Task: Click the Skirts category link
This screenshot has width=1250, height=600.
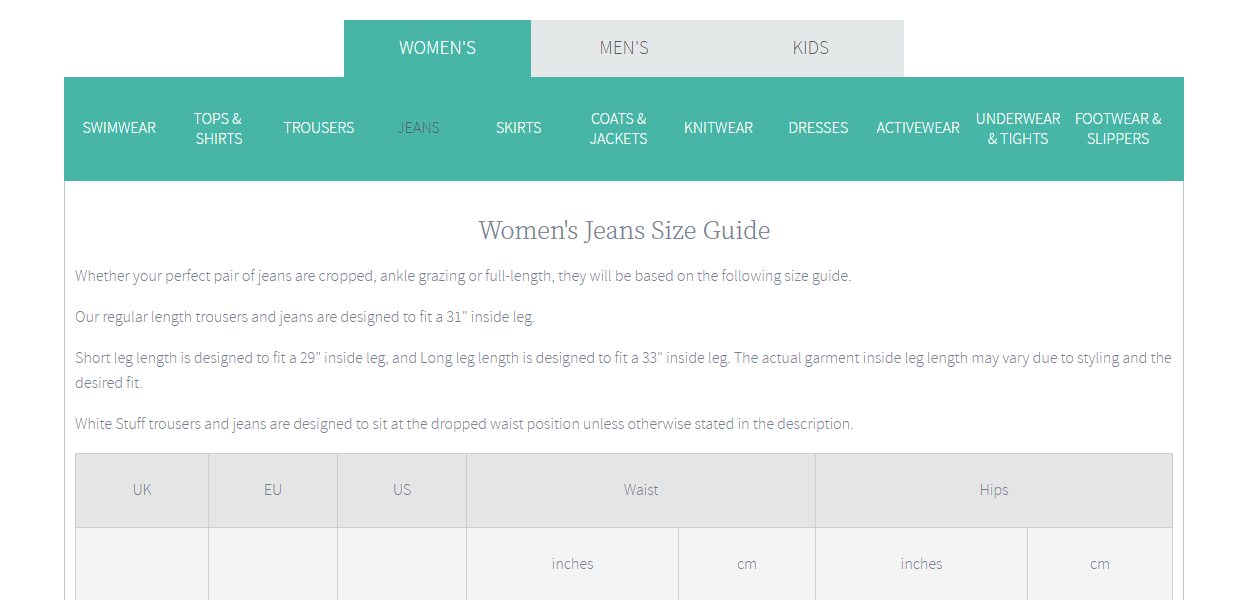Action: tap(518, 128)
